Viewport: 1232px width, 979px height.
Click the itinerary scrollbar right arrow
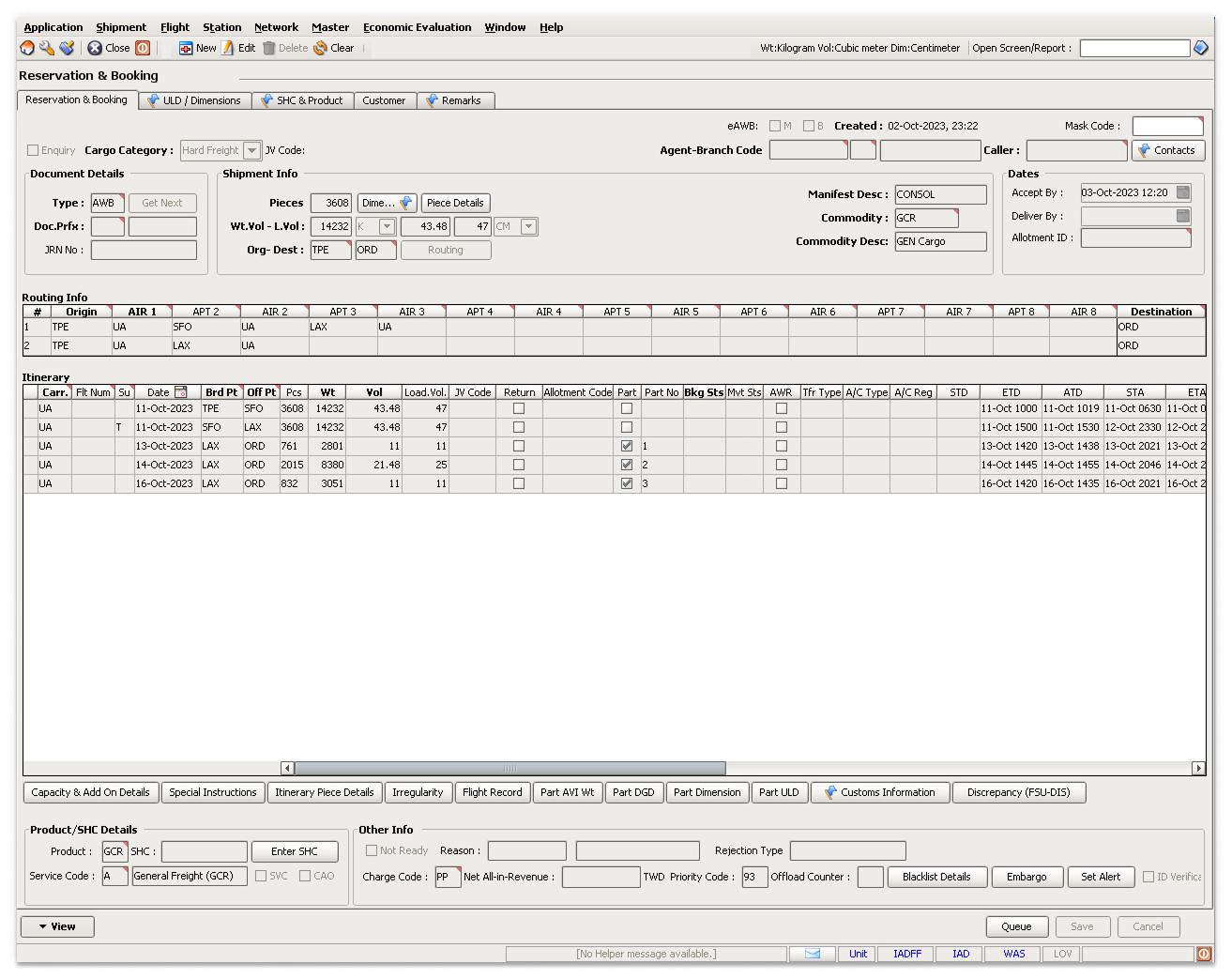[x=1198, y=768]
